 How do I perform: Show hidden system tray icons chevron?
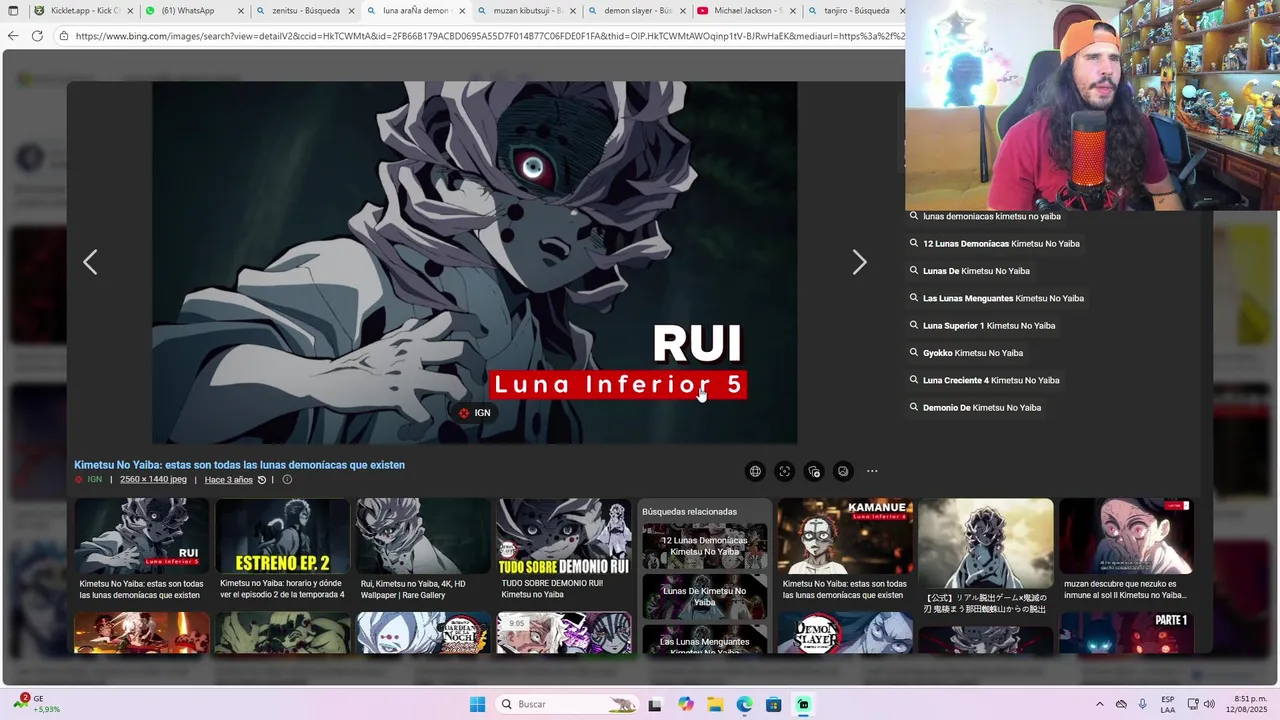pyautogui.click(x=1100, y=704)
